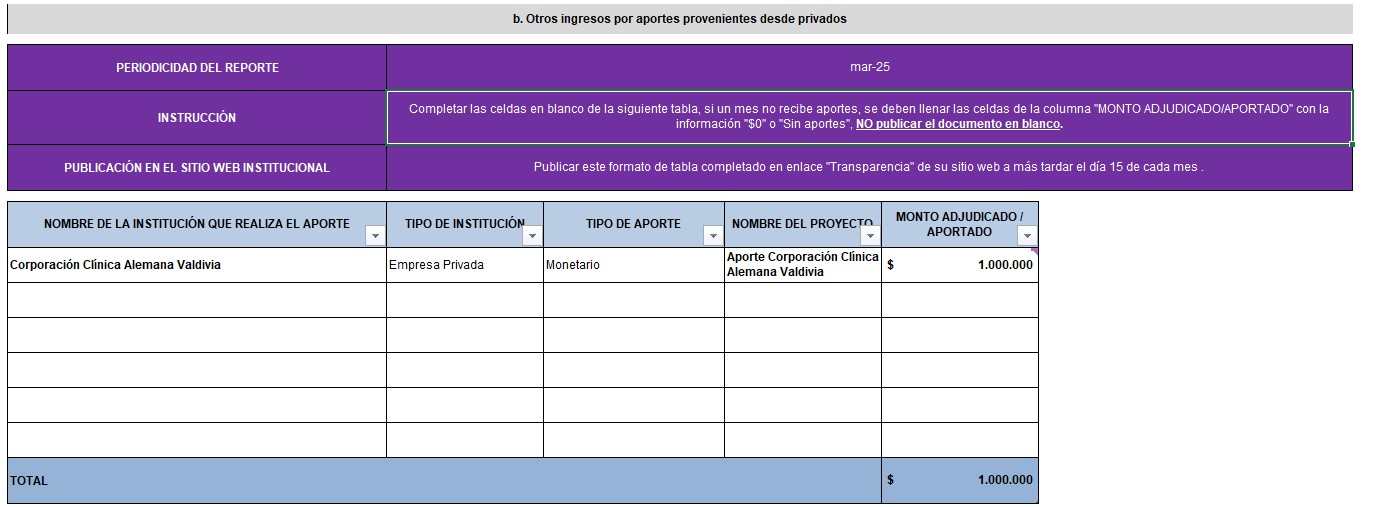This screenshot has width=1376, height=507.
Task: Select the TOTAL row amount '$ 1.000.000'
Action: (x=960, y=480)
